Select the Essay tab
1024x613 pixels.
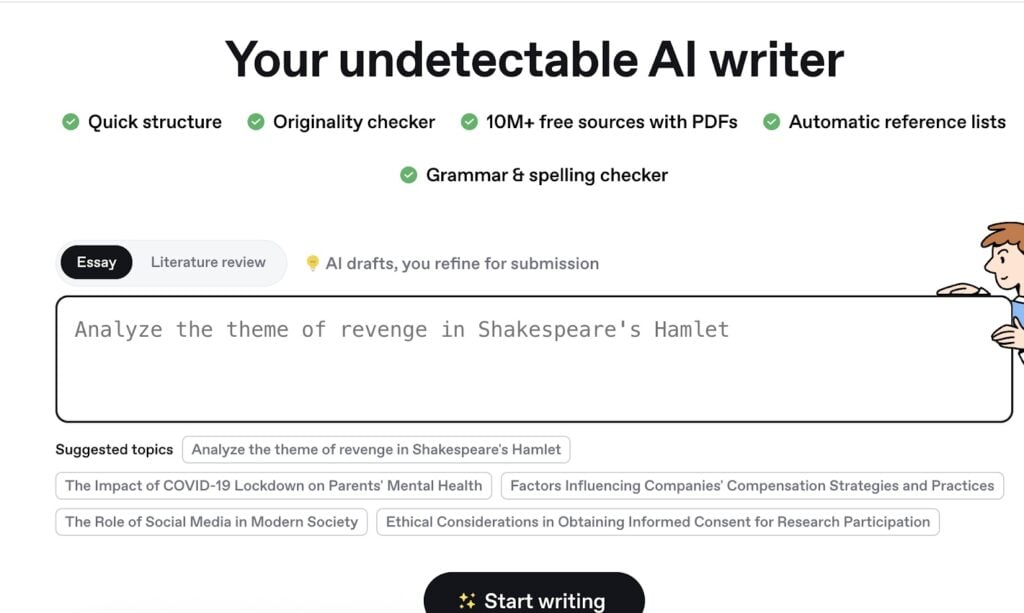(95, 262)
